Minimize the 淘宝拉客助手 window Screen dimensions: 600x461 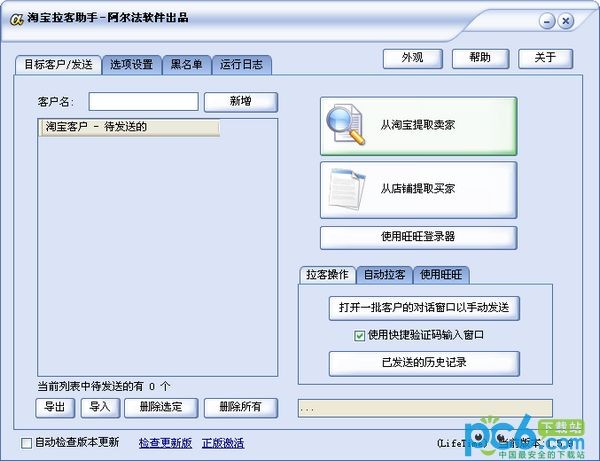547,21
